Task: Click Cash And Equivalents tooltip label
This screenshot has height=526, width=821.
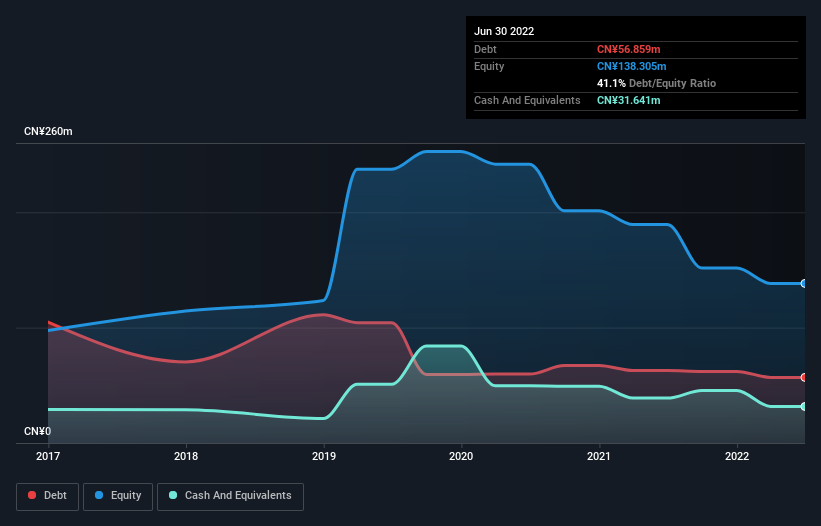Action: click(x=527, y=100)
